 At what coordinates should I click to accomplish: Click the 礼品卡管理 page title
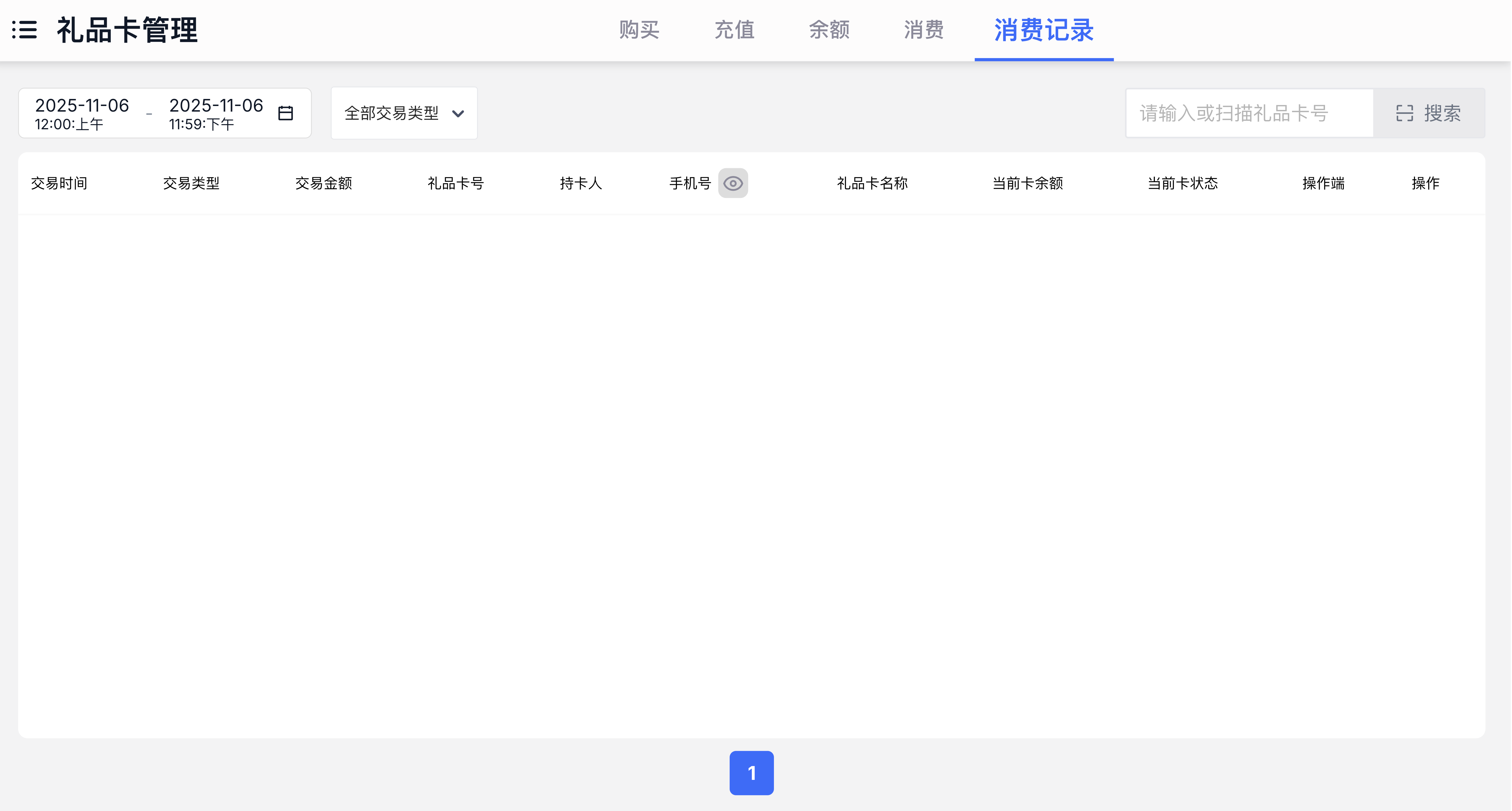[127, 29]
